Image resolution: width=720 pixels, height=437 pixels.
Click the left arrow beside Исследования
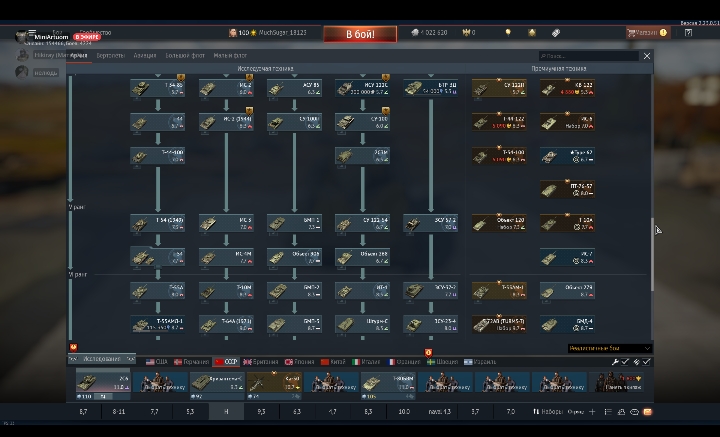point(73,359)
